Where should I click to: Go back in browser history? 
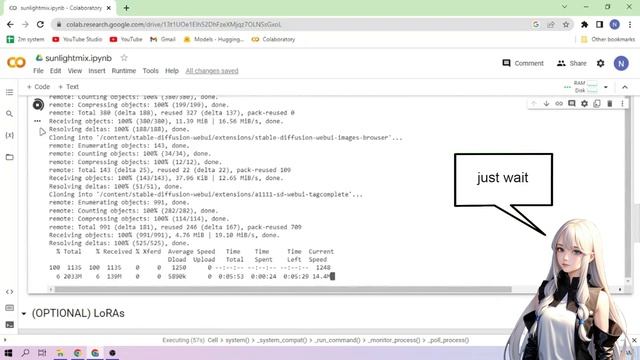click(10, 24)
